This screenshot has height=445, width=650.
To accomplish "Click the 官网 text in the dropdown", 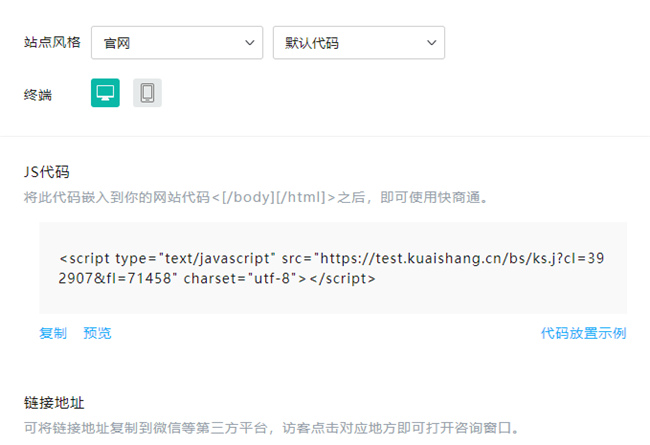I will pos(118,43).
